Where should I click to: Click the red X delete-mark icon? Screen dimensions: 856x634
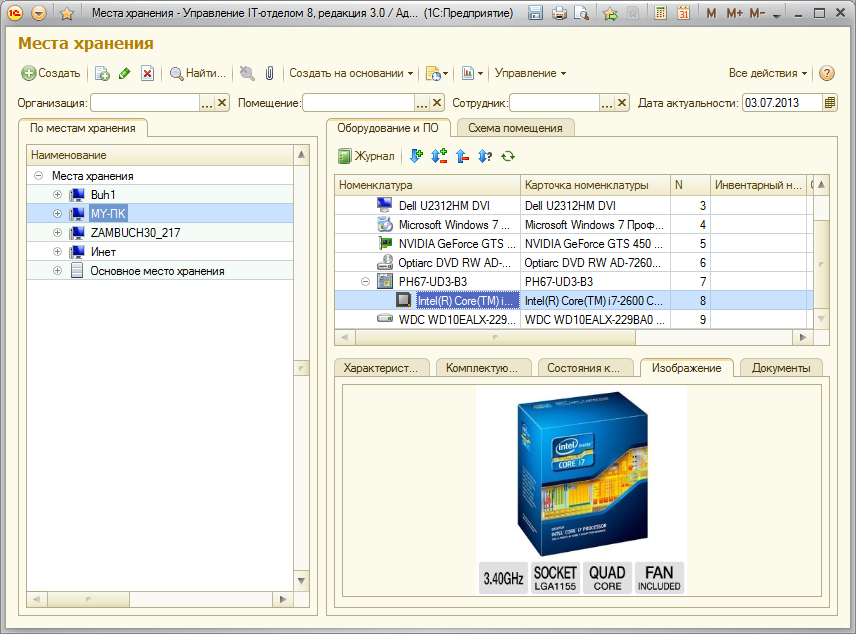147,73
